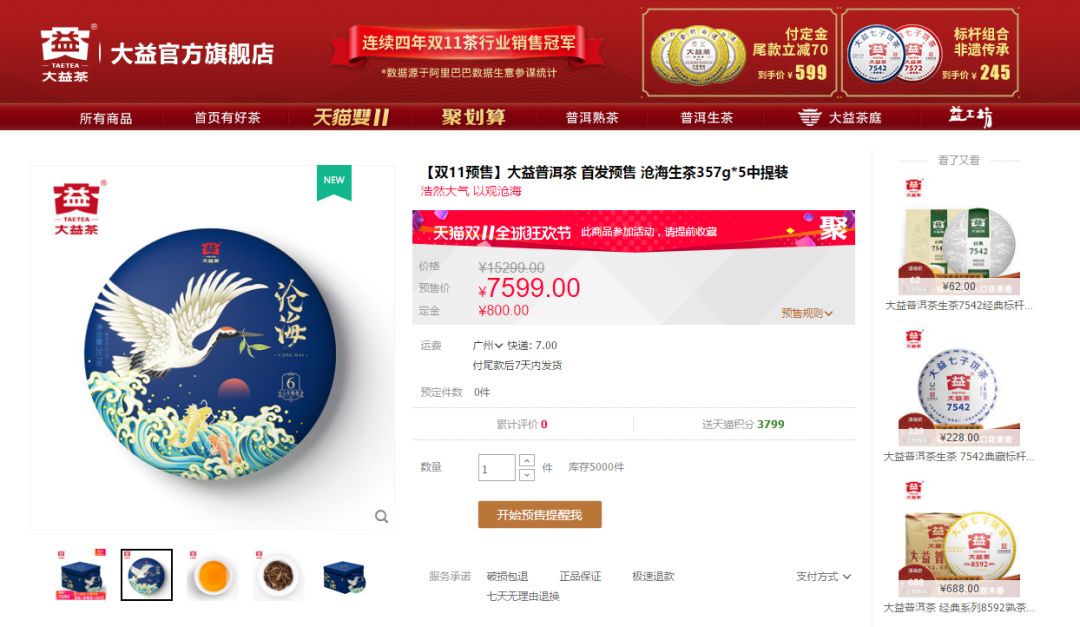Increase quantity with the up arrow
The image size is (1080, 627).
(527, 460)
